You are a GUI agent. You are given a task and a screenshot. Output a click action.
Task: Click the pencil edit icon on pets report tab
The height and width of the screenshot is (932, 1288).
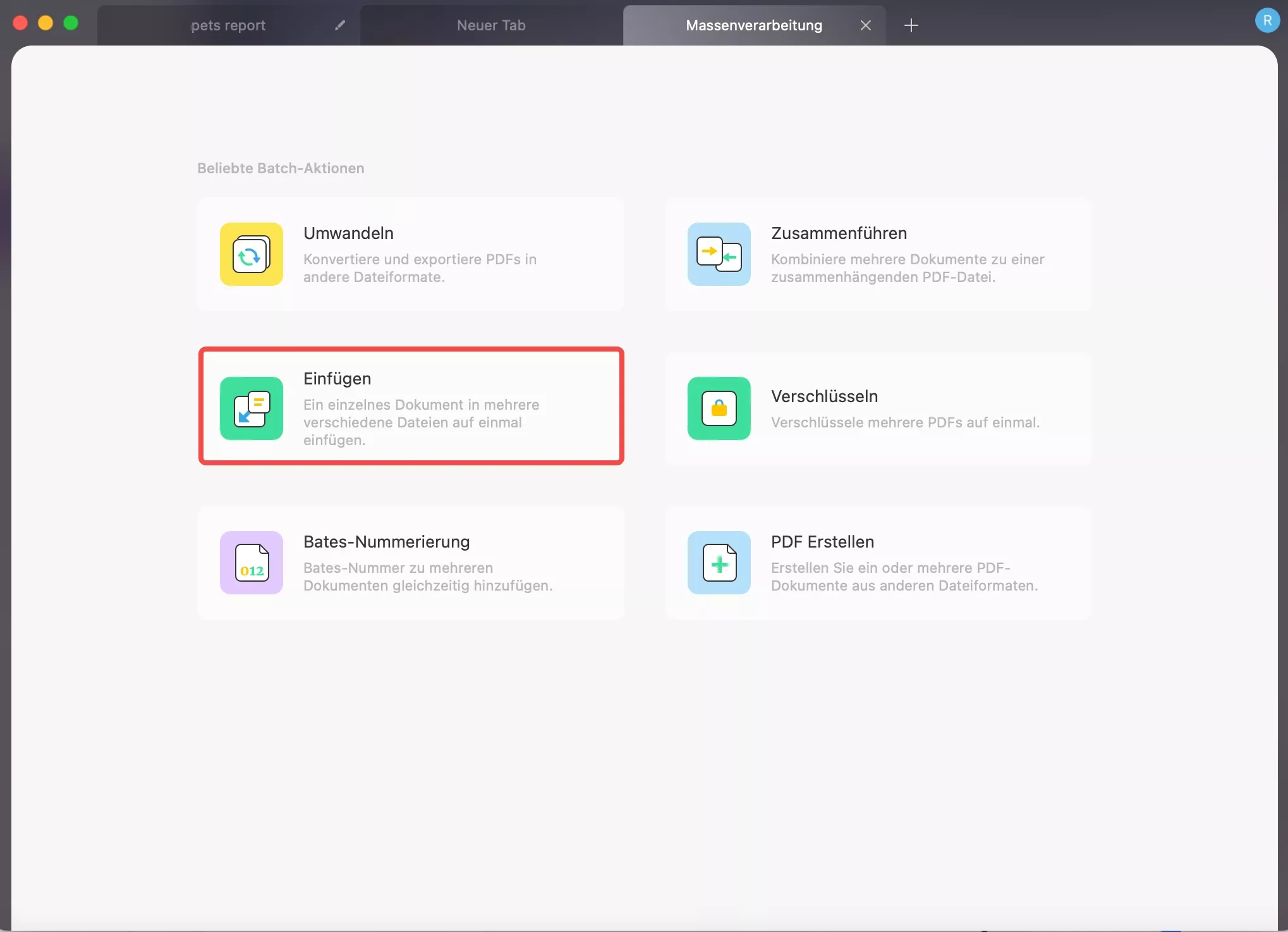[x=340, y=25]
